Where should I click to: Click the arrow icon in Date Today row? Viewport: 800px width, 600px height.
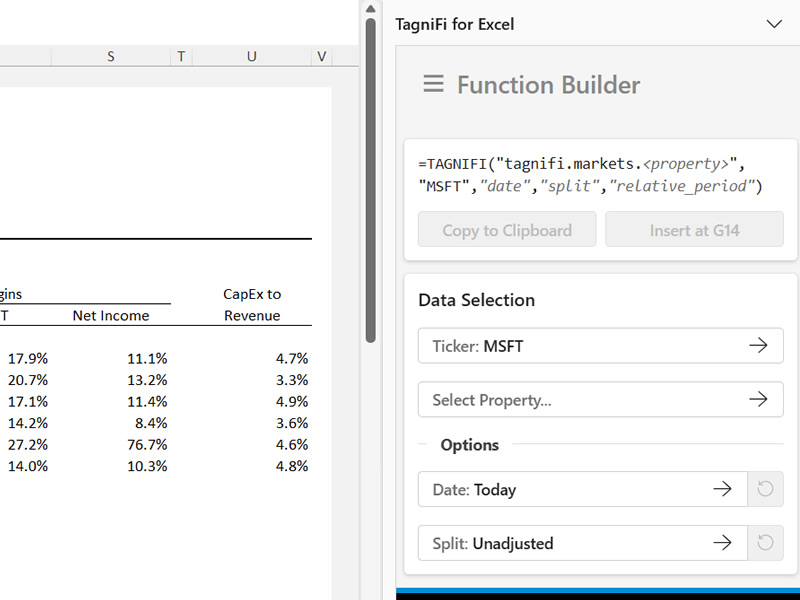(721, 490)
